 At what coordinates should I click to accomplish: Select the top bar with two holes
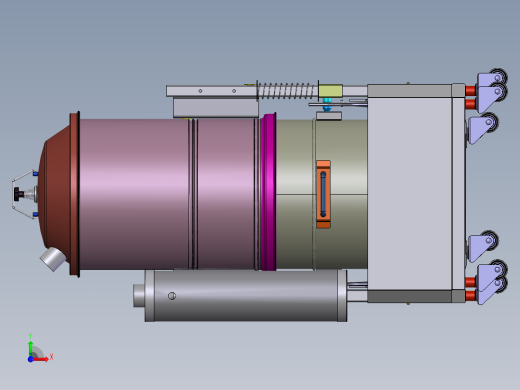click(x=211, y=91)
